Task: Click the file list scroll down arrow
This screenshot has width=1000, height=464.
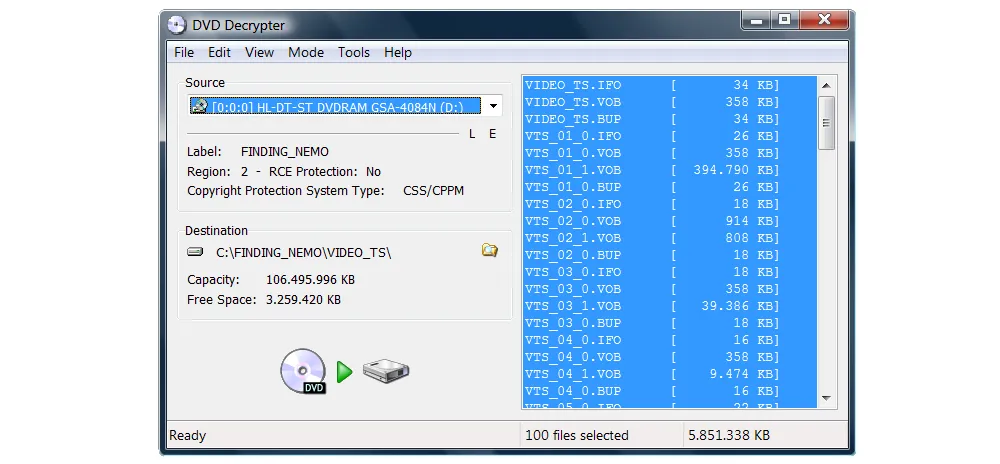Action: pos(826,398)
